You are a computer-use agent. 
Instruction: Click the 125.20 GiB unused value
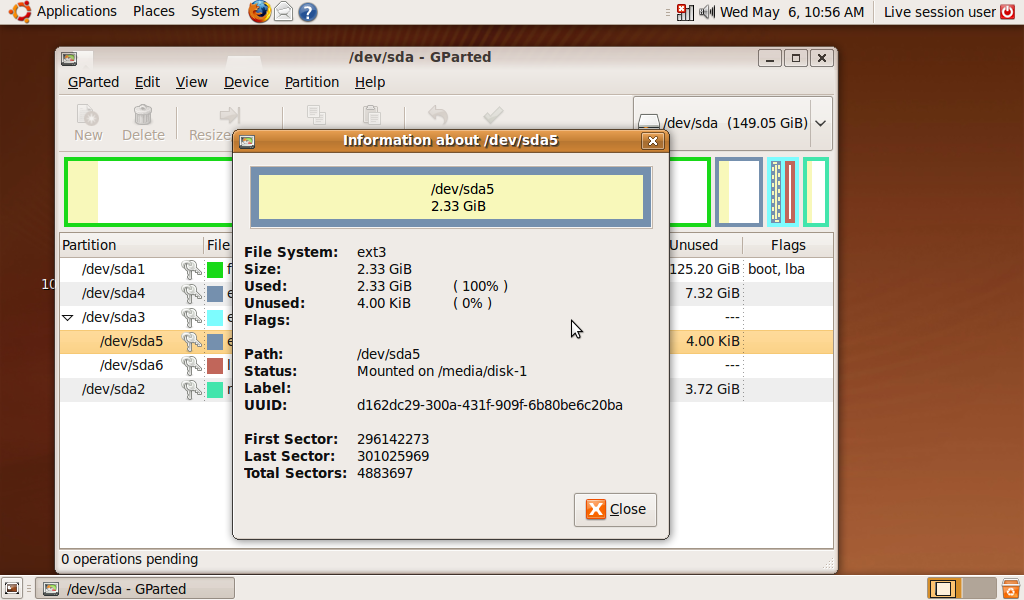click(x=705, y=270)
